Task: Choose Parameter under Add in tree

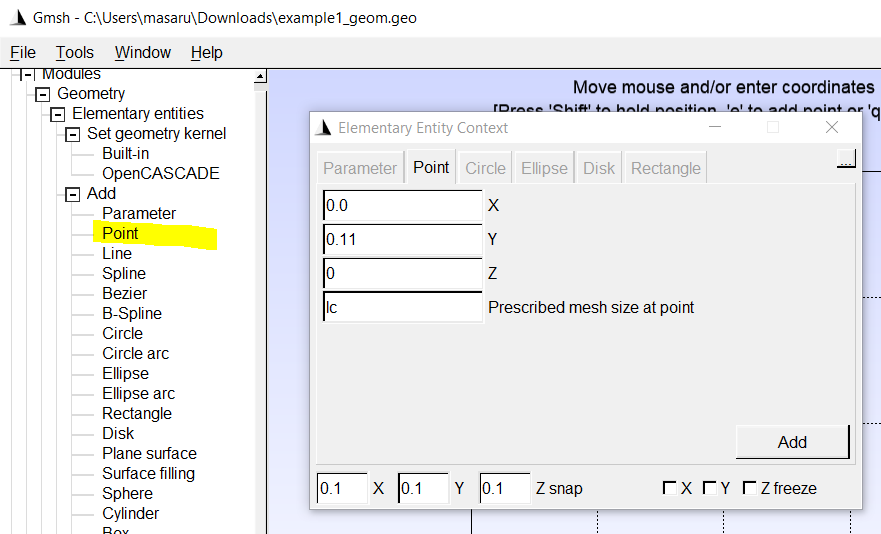Action: click(139, 213)
